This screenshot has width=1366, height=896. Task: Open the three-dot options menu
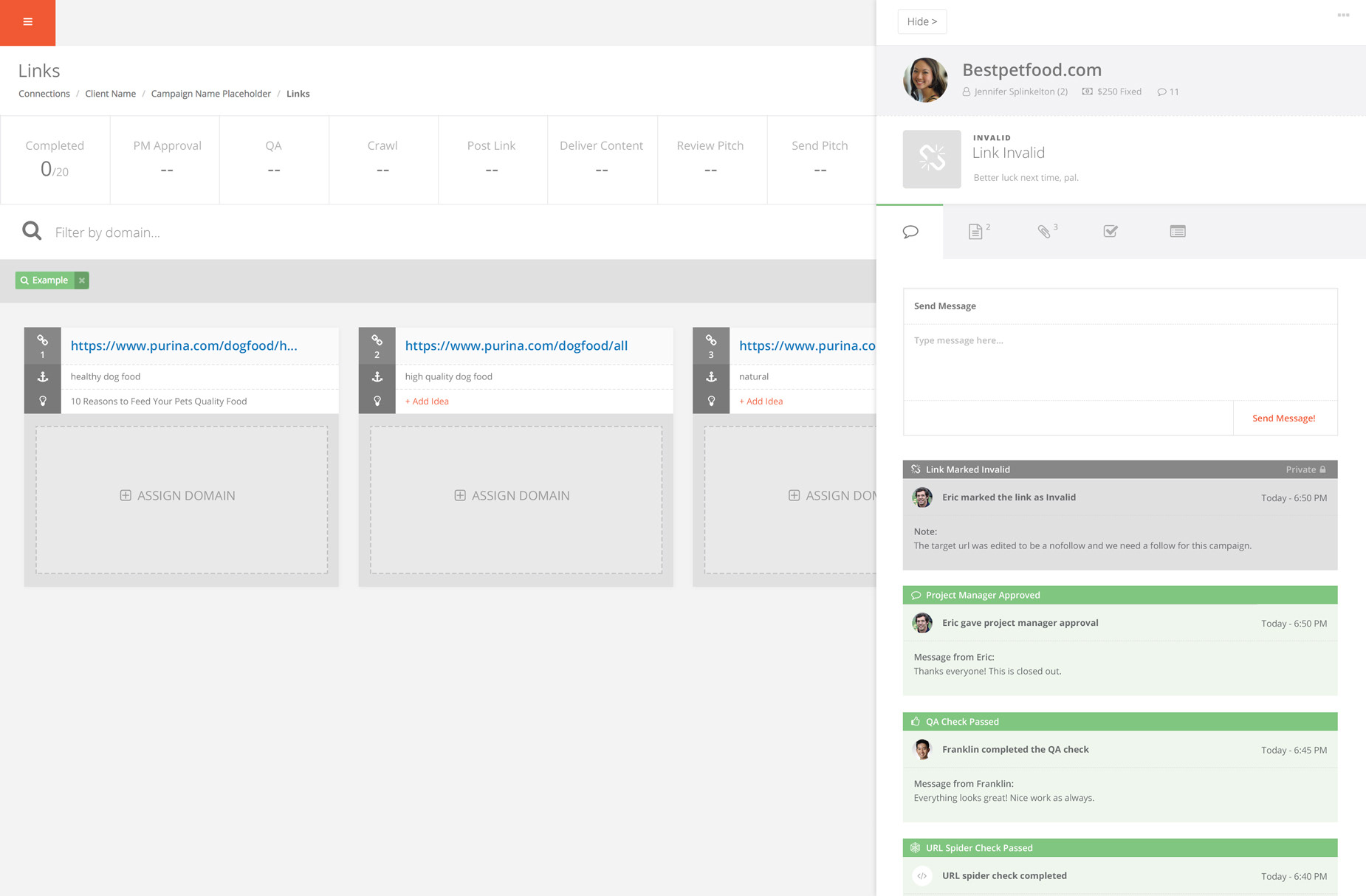[1343, 15]
